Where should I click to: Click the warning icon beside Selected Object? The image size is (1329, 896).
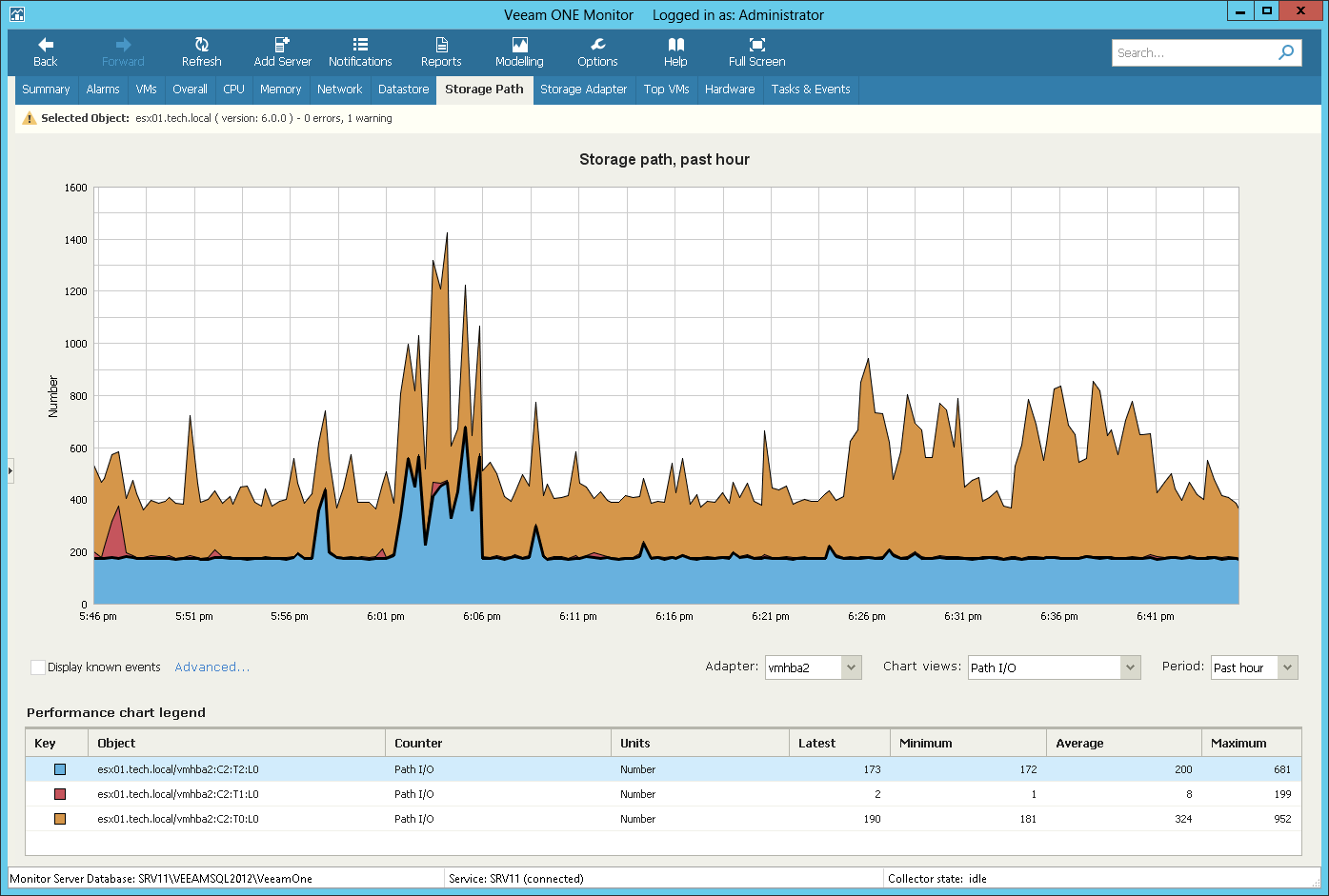click(x=30, y=118)
